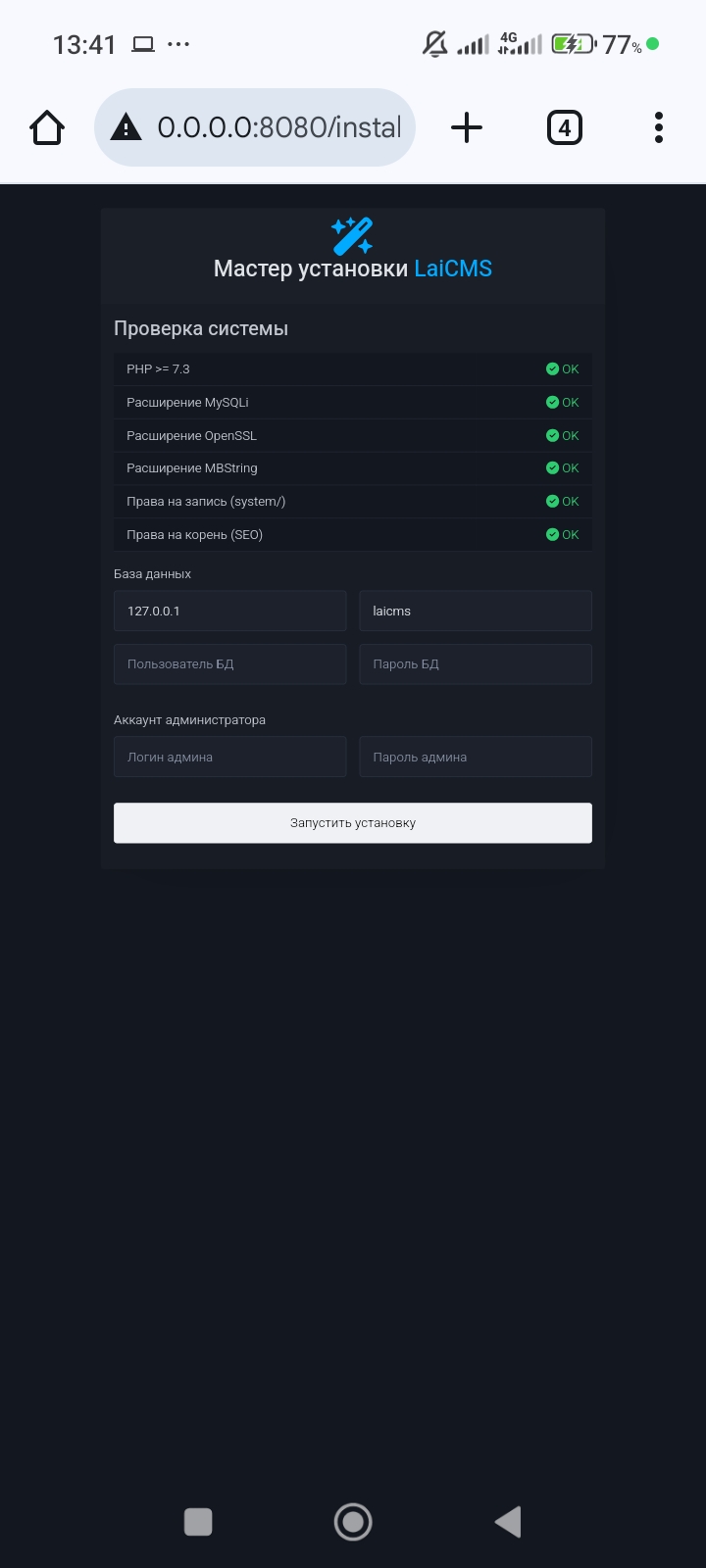Tap the address bar URL text

coord(279,127)
